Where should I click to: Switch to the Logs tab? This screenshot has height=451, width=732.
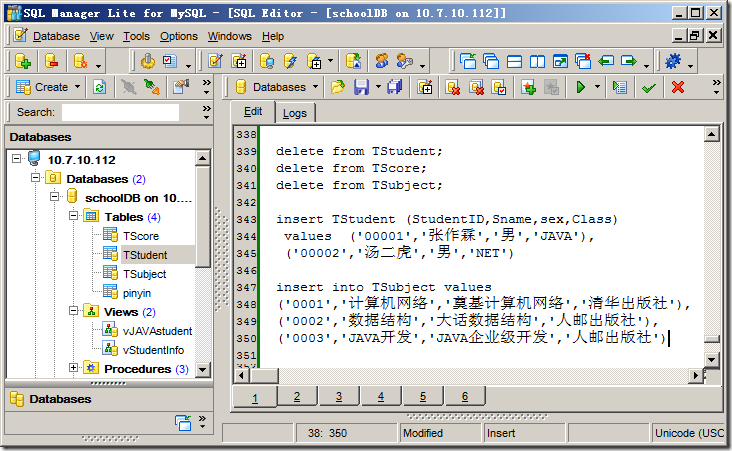click(295, 113)
